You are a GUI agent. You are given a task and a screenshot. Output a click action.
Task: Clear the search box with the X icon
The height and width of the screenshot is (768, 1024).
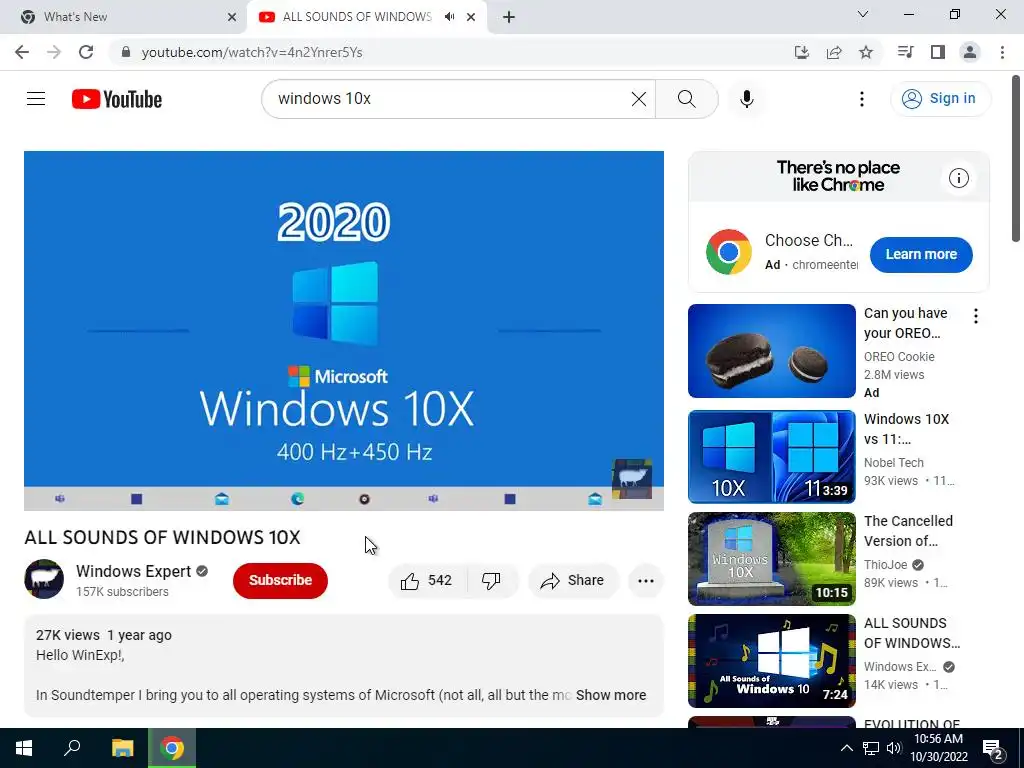pos(639,99)
